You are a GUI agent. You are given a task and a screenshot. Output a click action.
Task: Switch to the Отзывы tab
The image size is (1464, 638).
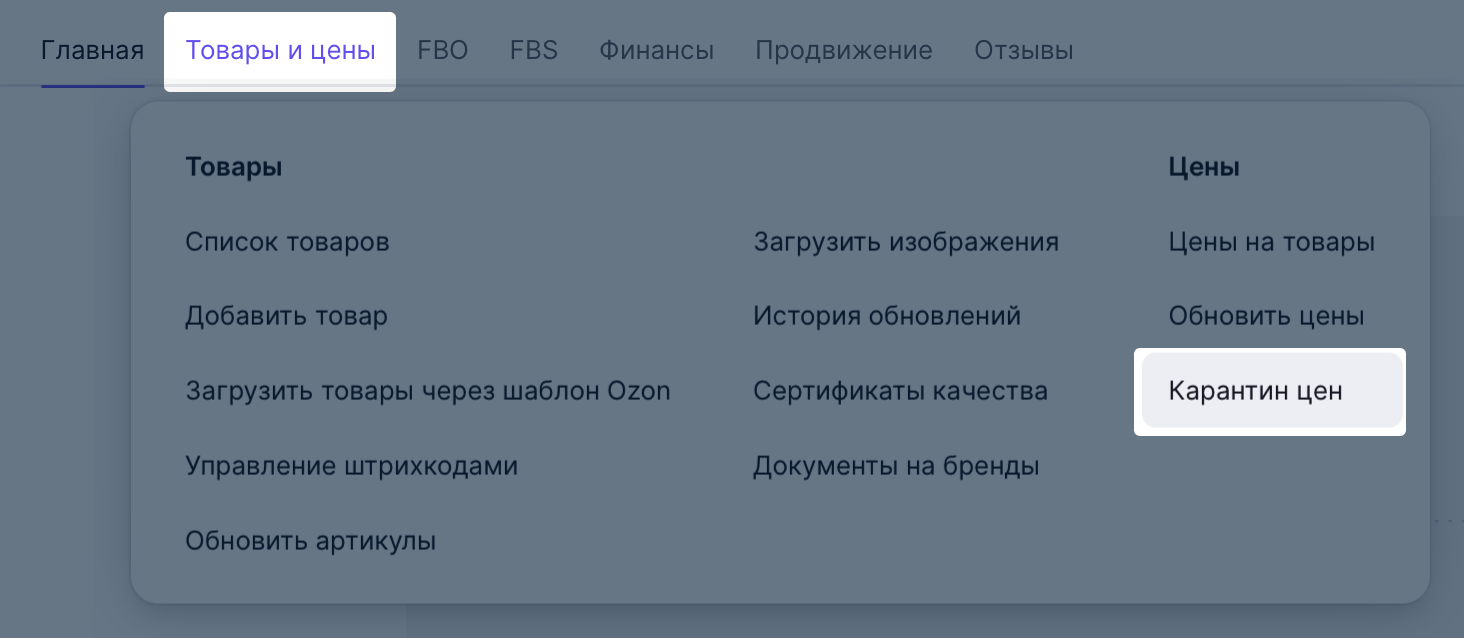1023,50
